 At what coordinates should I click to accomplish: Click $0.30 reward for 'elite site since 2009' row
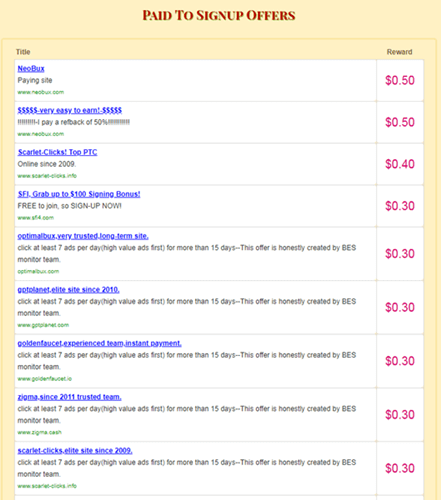[x=400, y=468]
